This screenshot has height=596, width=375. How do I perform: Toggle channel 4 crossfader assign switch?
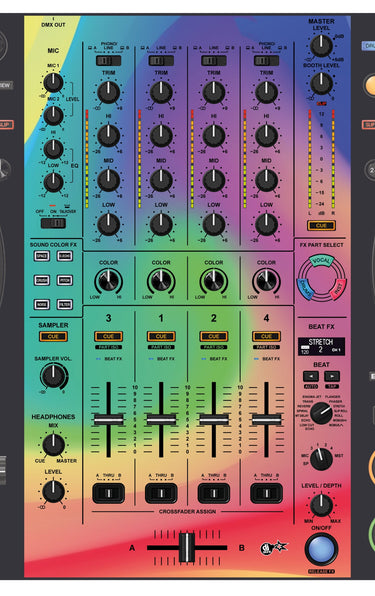point(266,493)
